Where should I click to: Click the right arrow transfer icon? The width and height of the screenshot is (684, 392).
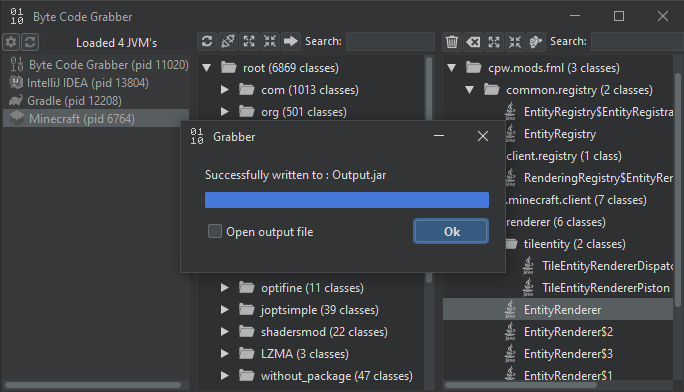coord(291,41)
